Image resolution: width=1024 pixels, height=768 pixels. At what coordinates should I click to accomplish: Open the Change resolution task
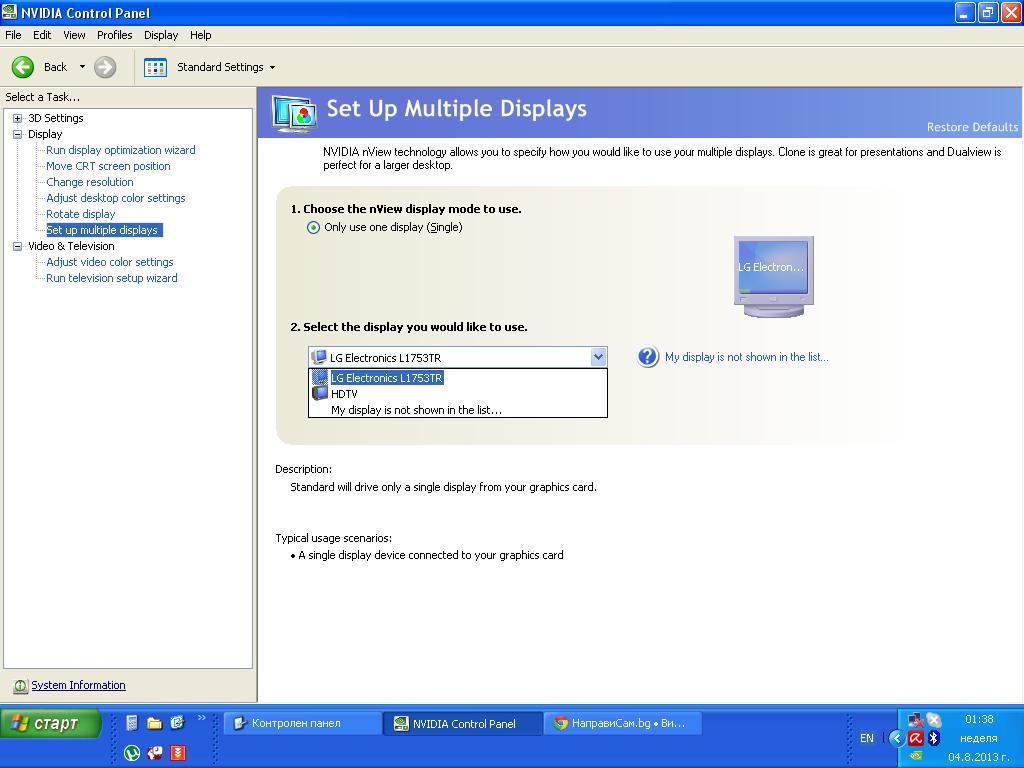tap(89, 182)
